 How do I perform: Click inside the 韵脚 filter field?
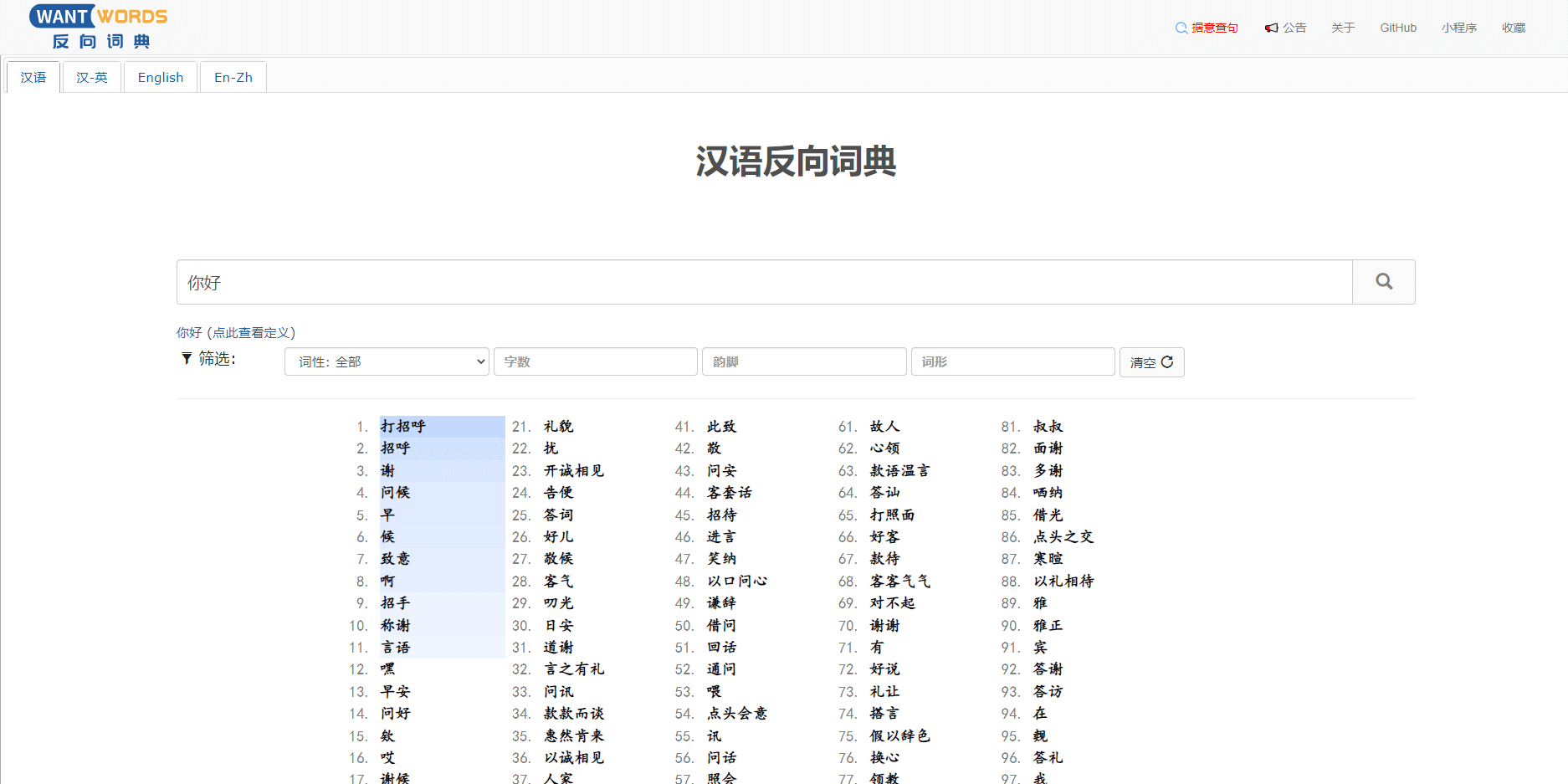point(803,361)
